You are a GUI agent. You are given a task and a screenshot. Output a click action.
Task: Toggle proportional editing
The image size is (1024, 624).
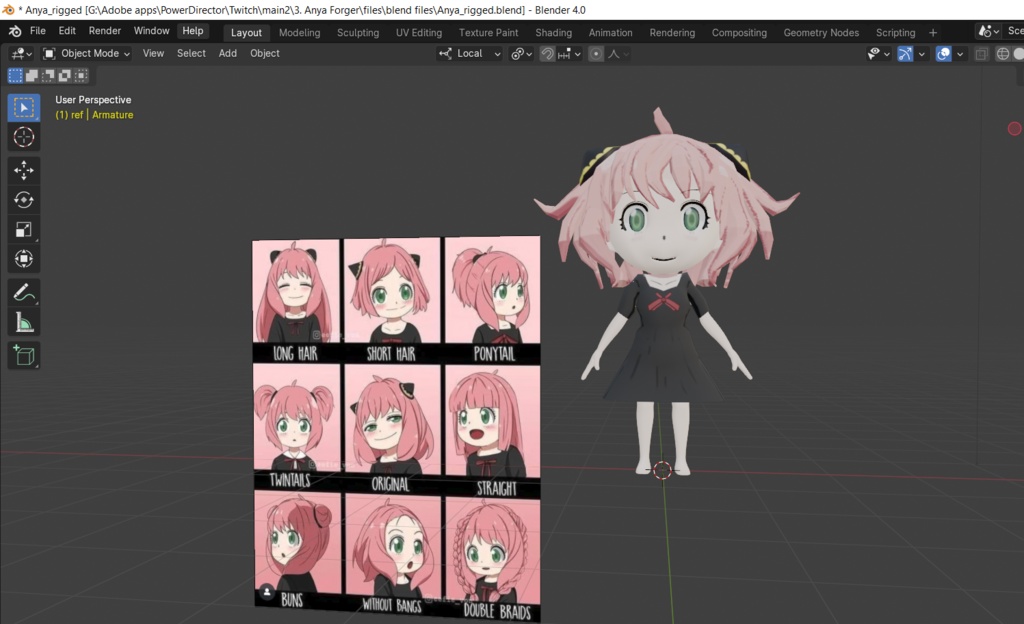coord(596,54)
